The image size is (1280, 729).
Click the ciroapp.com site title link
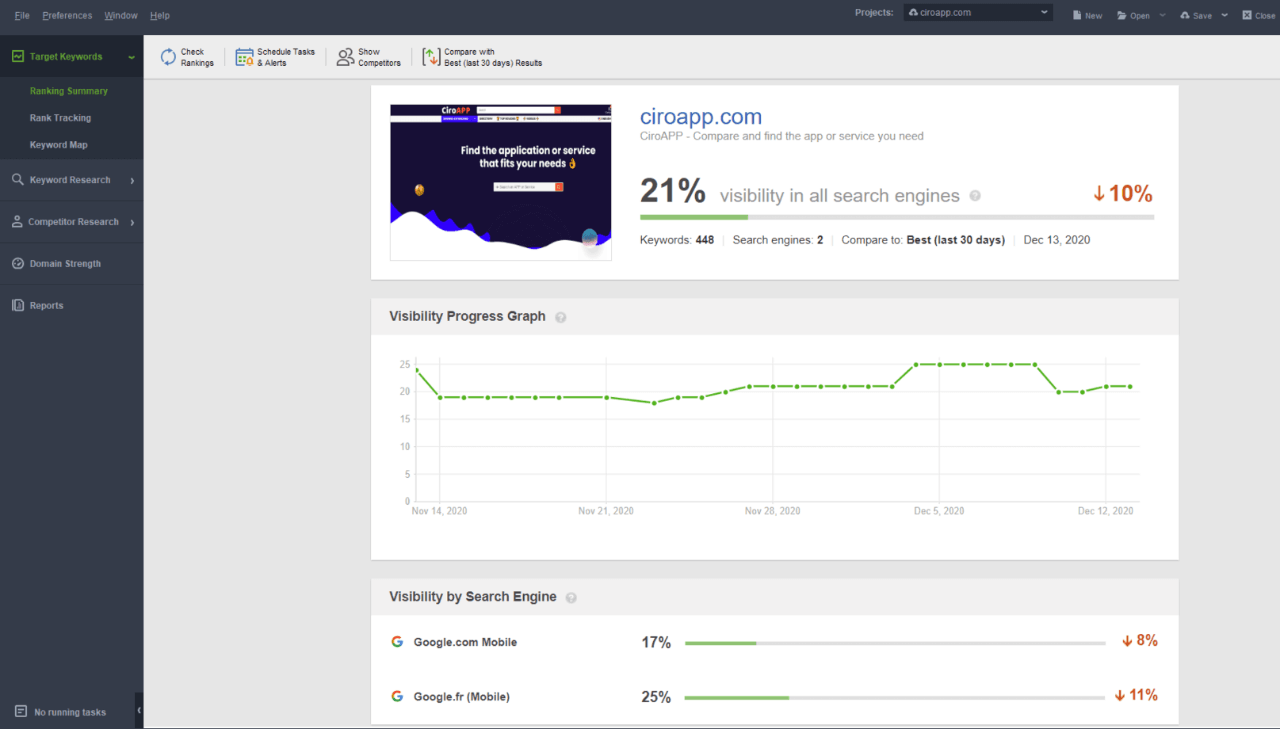click(x=701, y=117)
